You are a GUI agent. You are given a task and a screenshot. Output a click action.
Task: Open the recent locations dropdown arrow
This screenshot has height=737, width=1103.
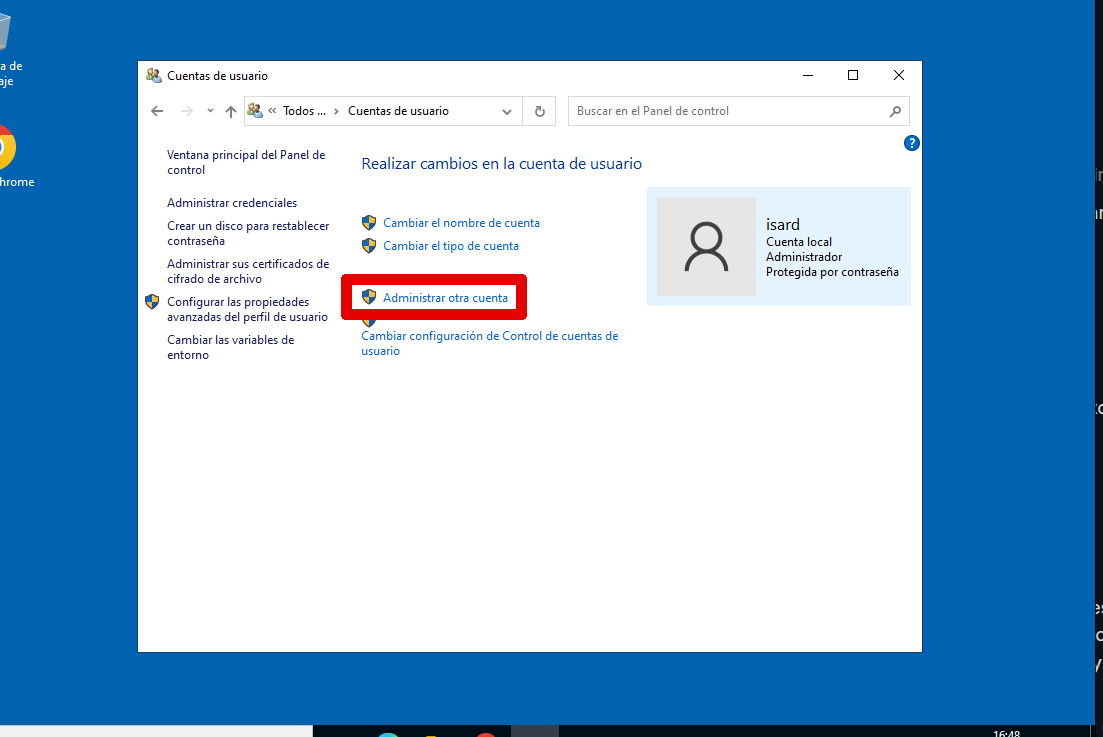click(210, 111)
